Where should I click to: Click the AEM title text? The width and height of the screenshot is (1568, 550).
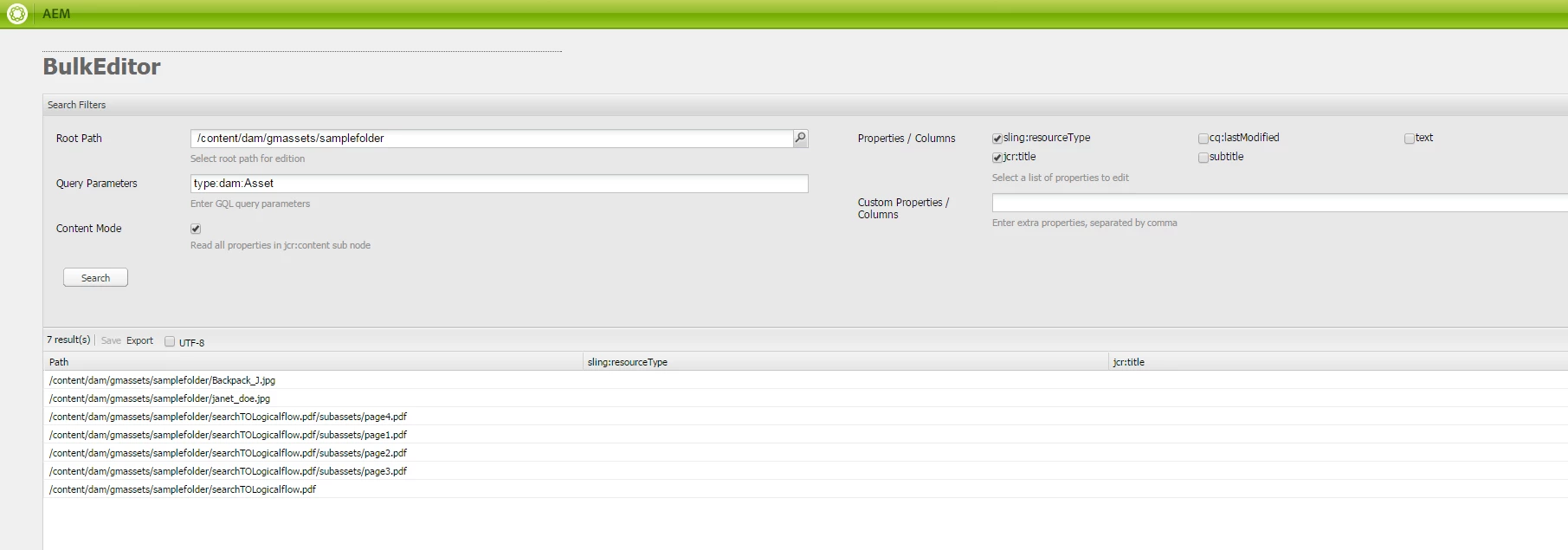coord(56,14)
